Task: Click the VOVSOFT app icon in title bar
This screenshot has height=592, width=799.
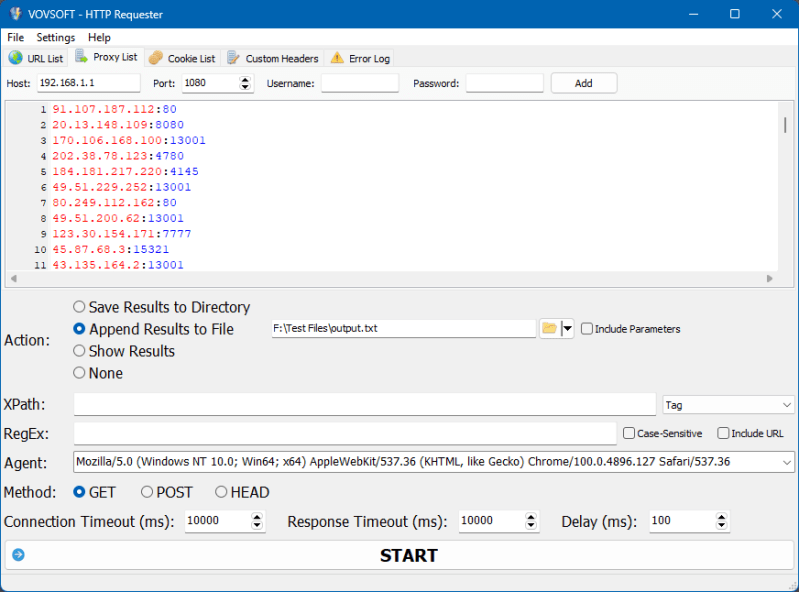Action: [x=16, y=13]
